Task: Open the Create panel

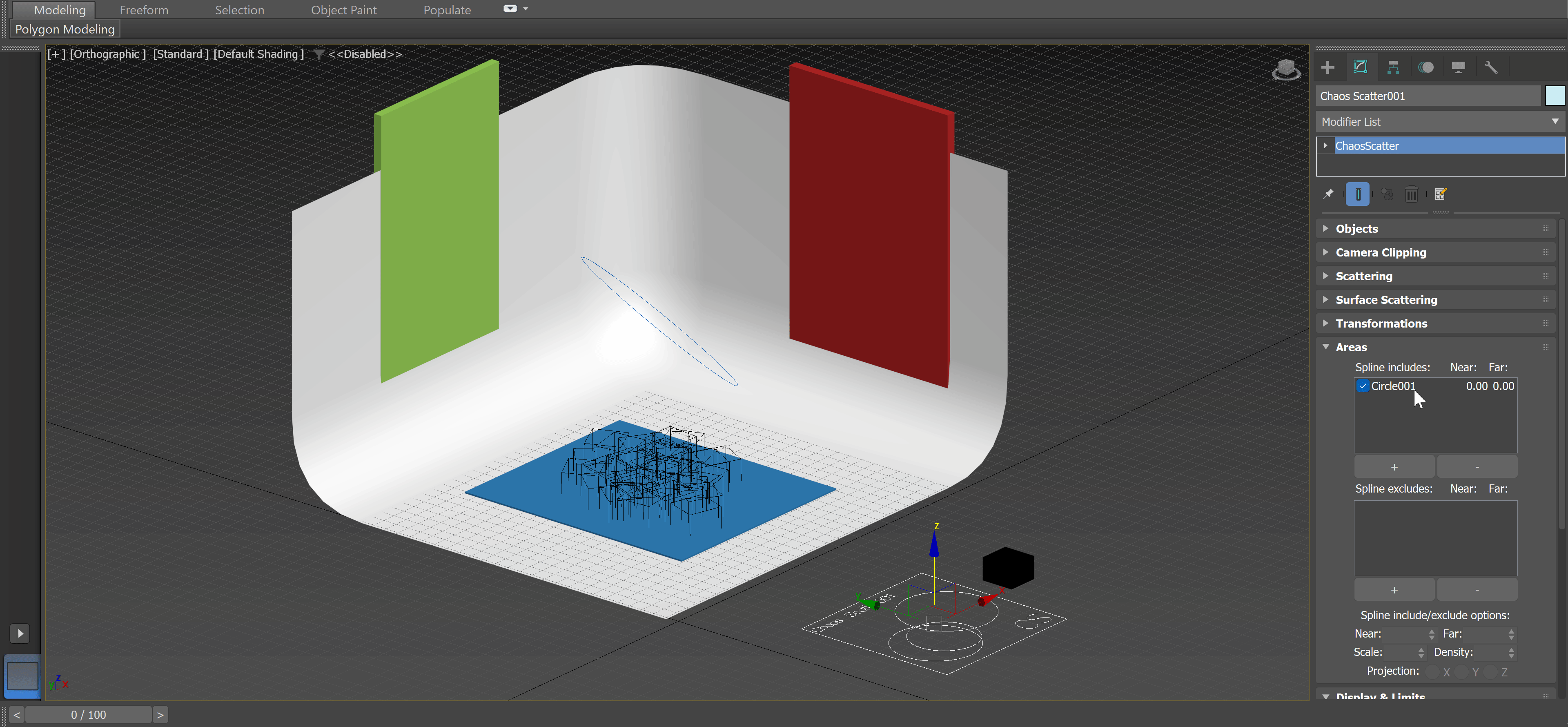Action: [x=1328, y=67]
